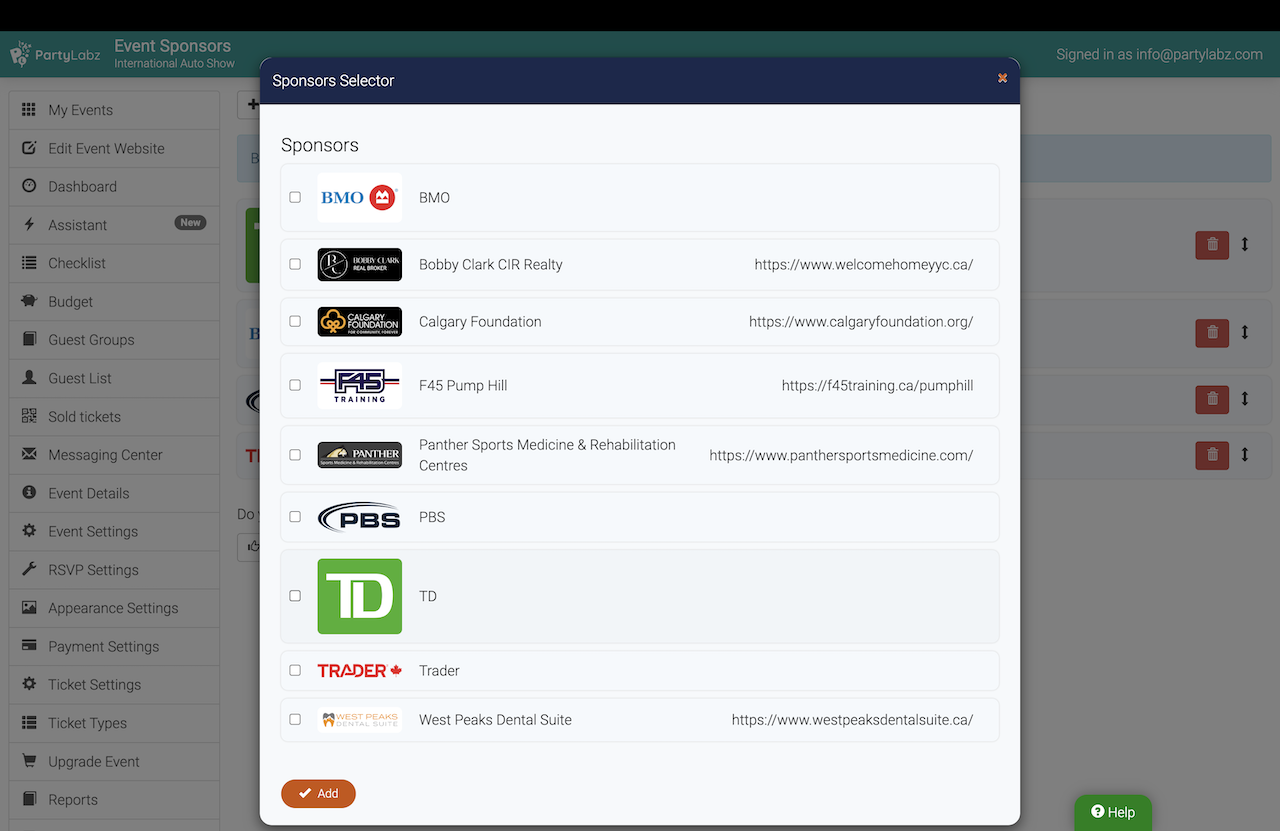Click the panthersportsmedicine.com URL text
Screen dimensions: 1280x831
click(841, 455)
